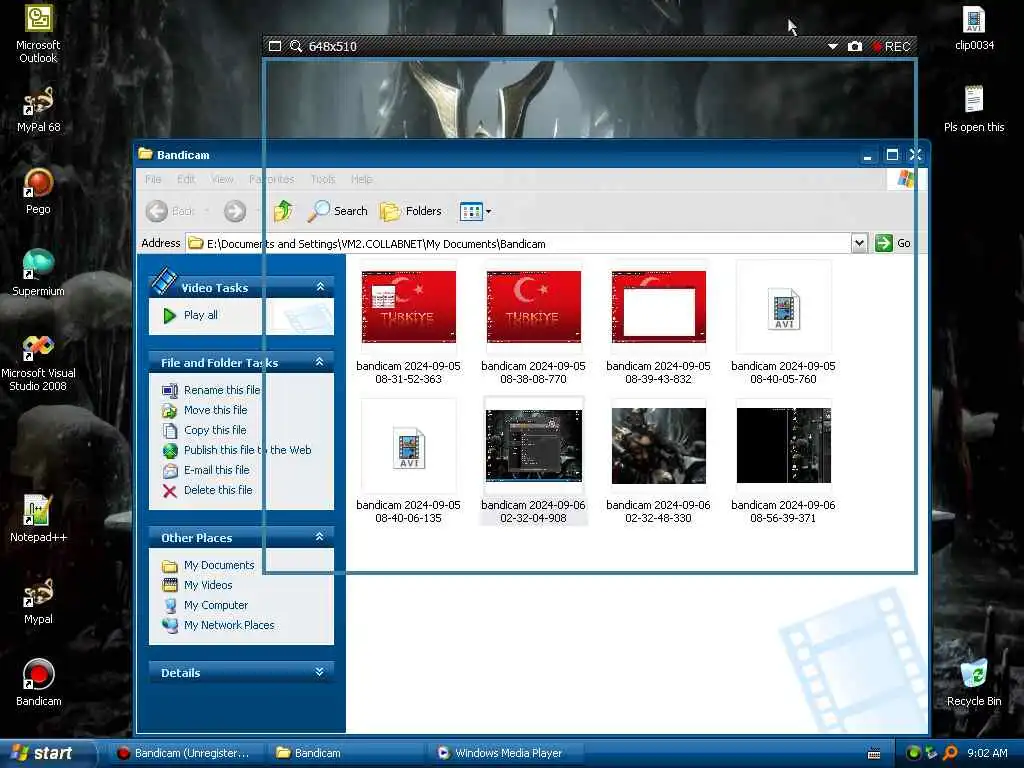
Task: Open Microsoft Visual Studio 2008 shortcut
Action: click(38, 362)
